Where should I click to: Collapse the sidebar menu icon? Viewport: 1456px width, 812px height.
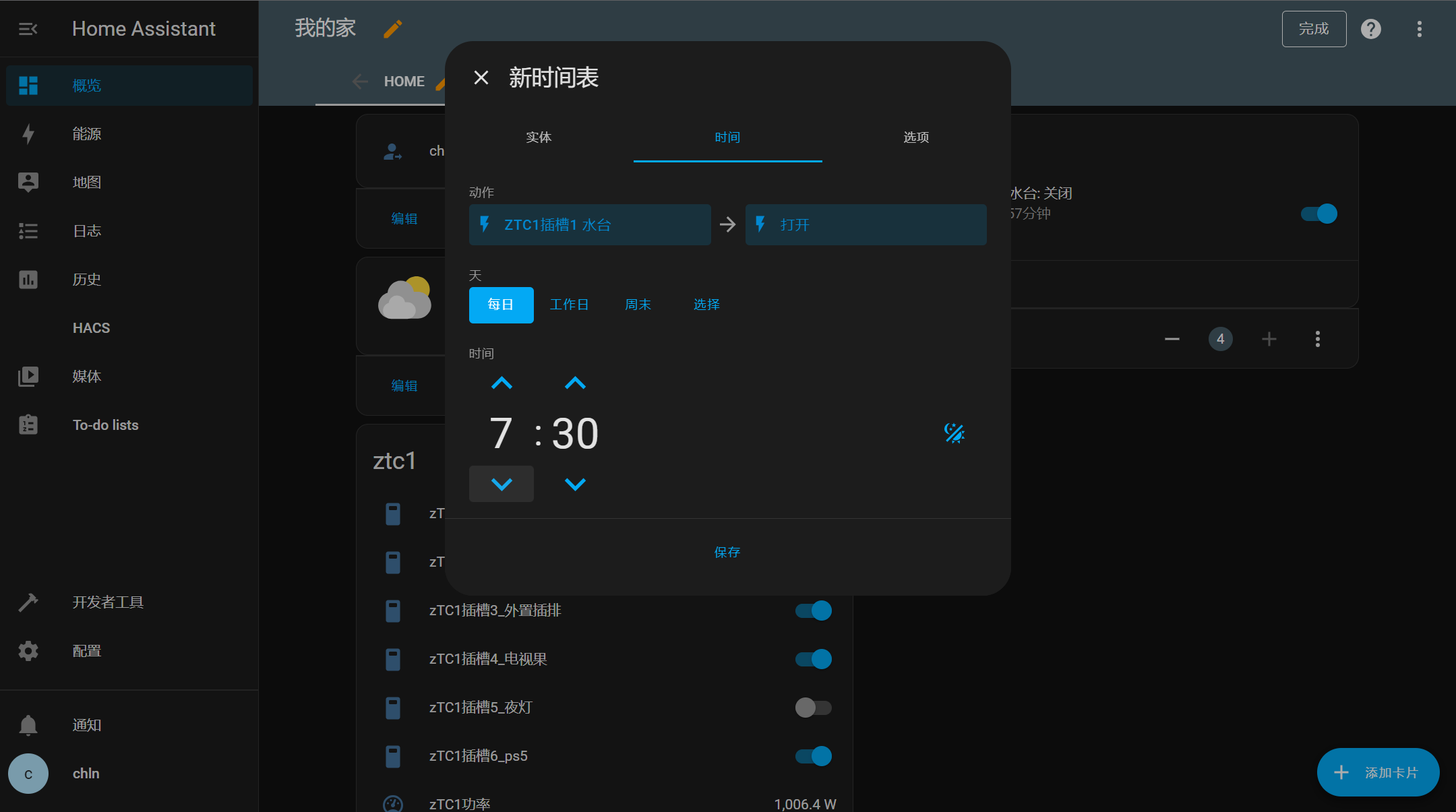coord(28,29)
